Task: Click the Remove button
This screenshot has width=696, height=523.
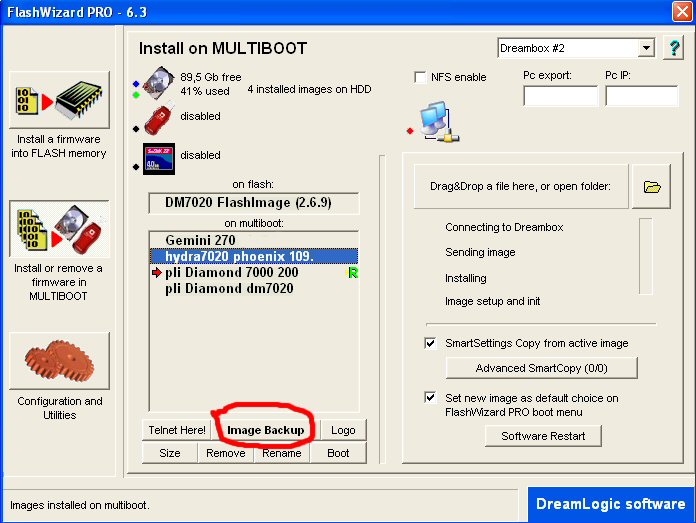Action: 225,453
